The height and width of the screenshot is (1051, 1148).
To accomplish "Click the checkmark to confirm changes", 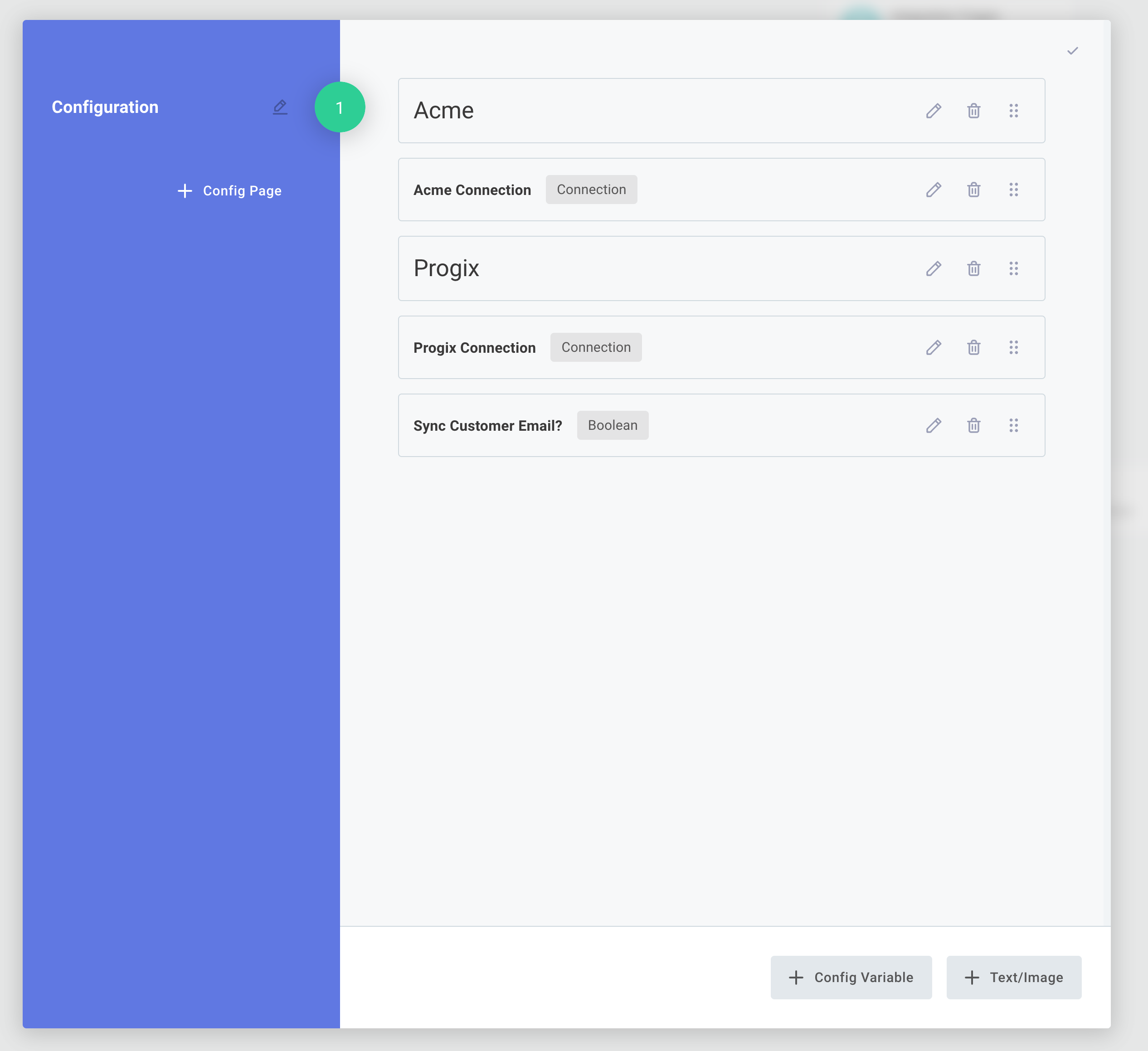I will (x=1073, y=50).
